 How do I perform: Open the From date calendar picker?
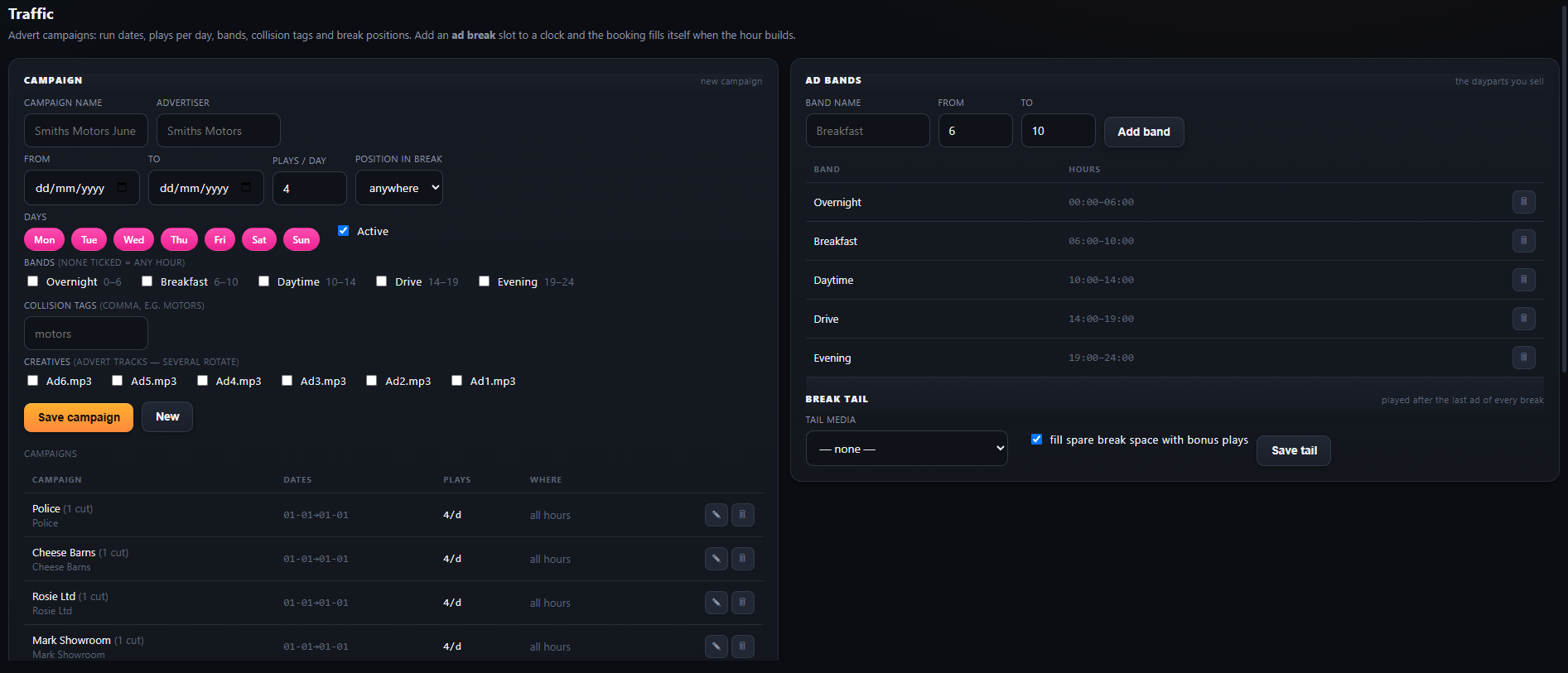click(x=122, y=188)
